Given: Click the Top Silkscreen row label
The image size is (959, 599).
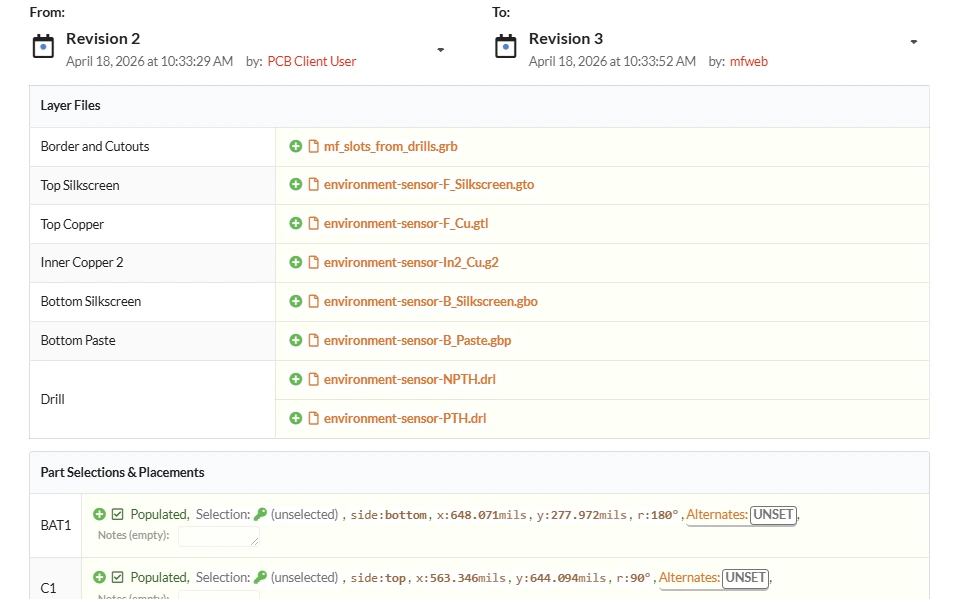Looking at the screenshot, I should click(x=80, y=185).
